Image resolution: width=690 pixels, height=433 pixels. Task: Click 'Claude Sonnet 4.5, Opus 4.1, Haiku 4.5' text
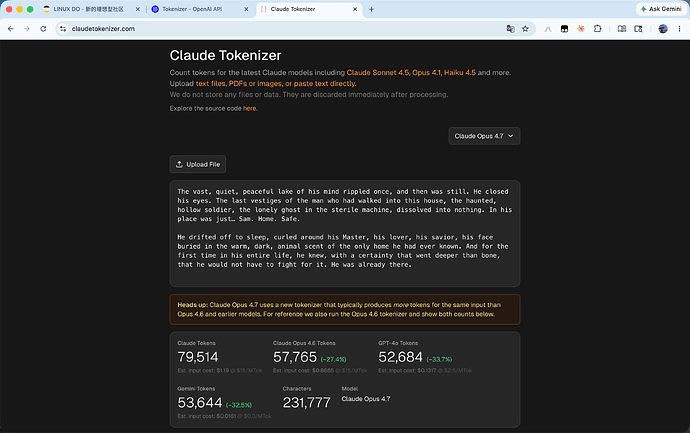coord(411,73)
